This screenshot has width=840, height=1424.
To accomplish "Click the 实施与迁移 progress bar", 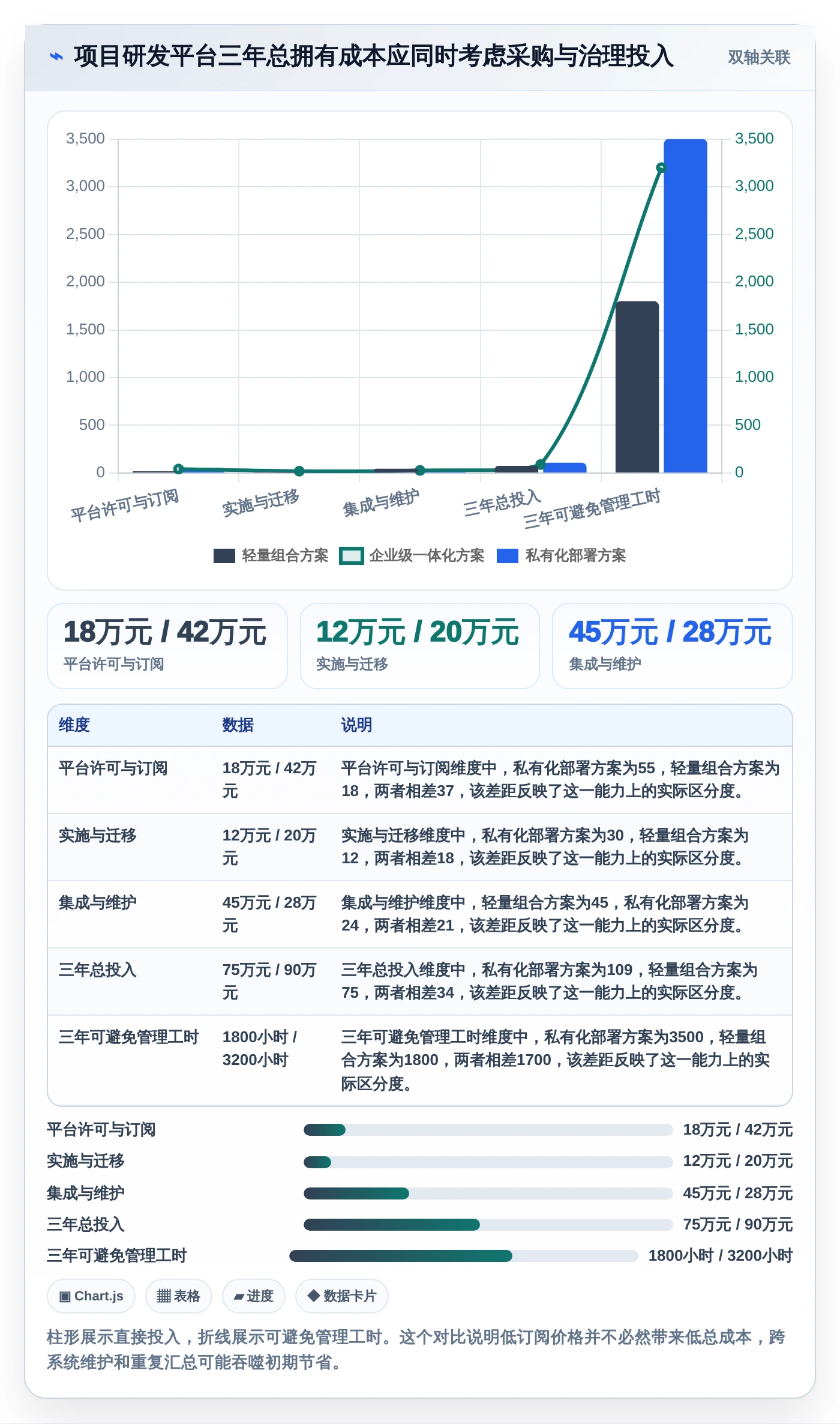I will tap(488, 1162).
